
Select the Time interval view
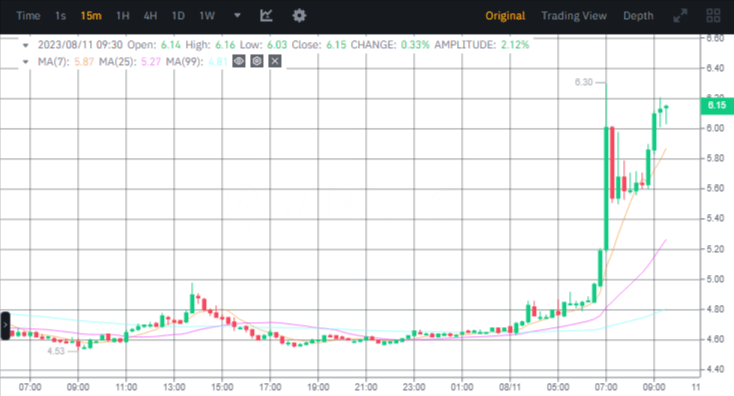pyautogui.click(x=28, y=16)
